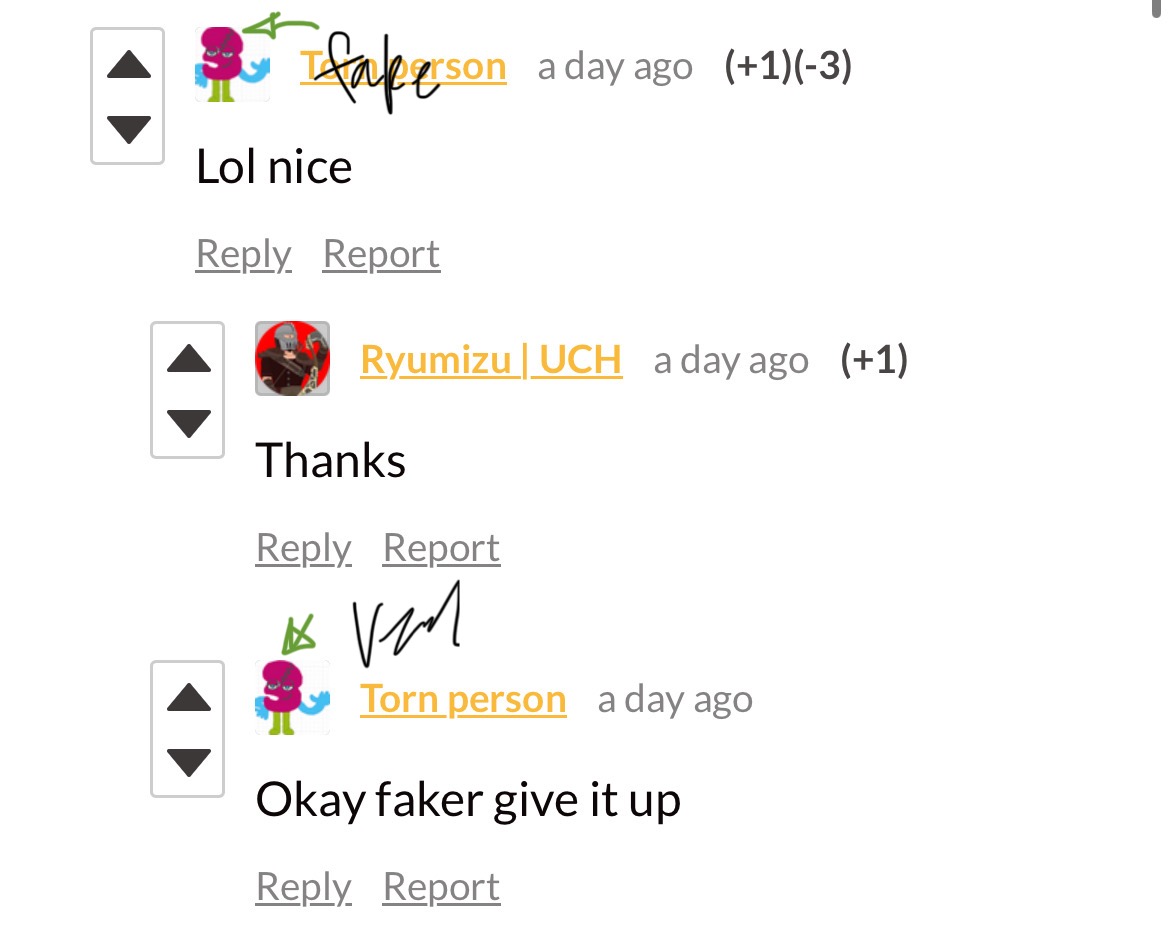The image size is (1170, 941).
Task: Click the page scrollbar in the corner
Action: pyautogui.click(x=1157, y=7)
